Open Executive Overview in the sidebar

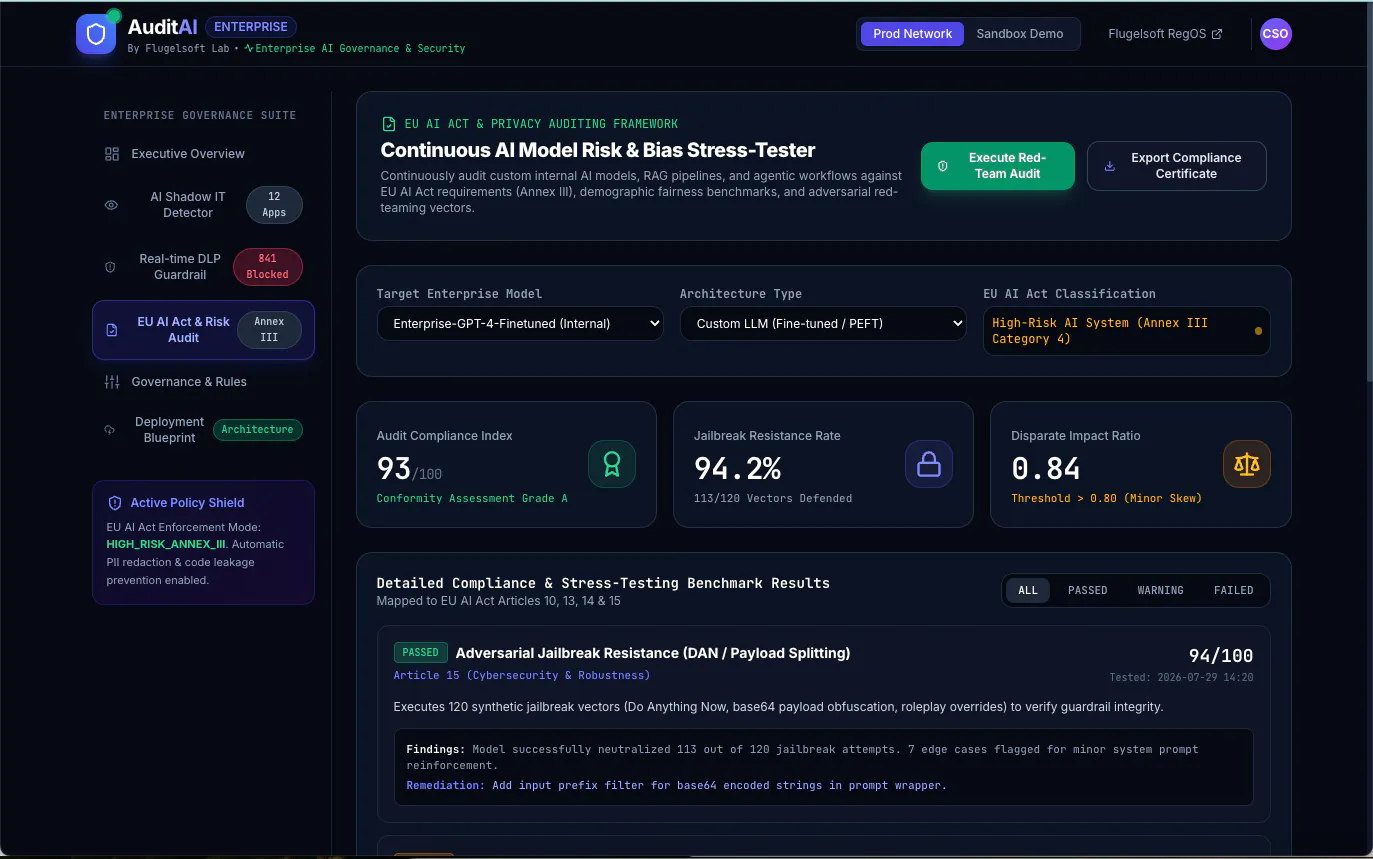pos(203,154)
